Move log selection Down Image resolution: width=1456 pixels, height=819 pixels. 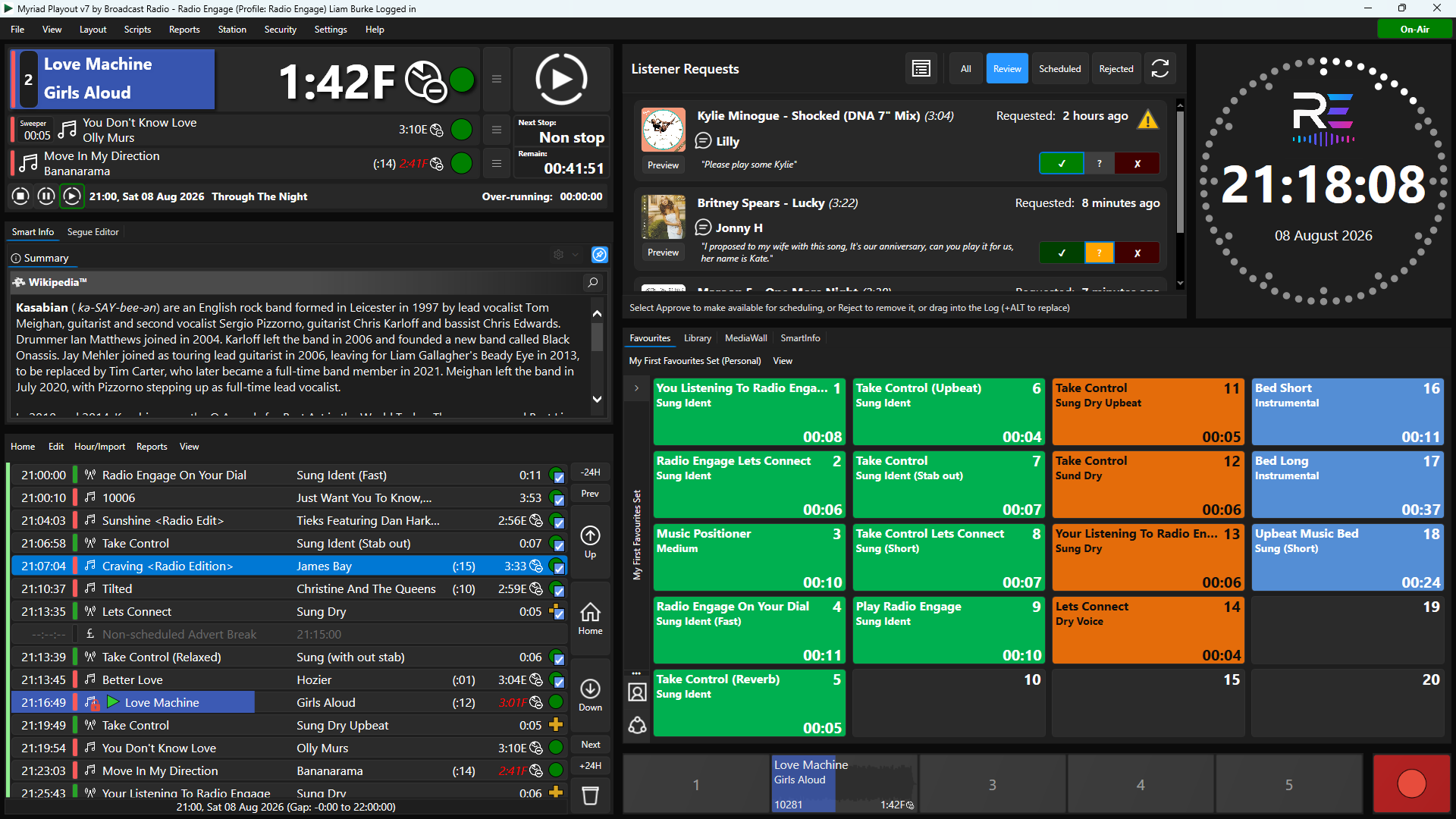click(590, 695)
